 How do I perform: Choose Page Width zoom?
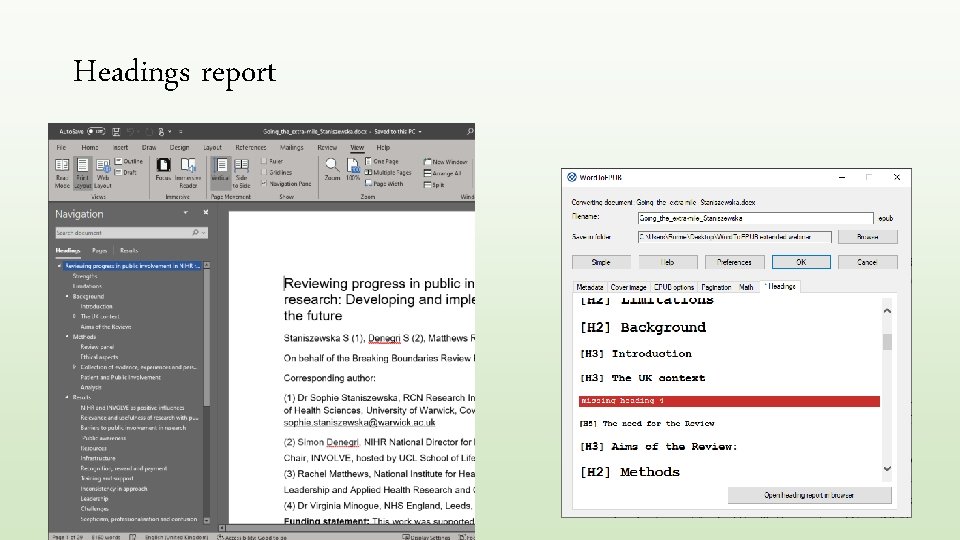pos(384,184)
